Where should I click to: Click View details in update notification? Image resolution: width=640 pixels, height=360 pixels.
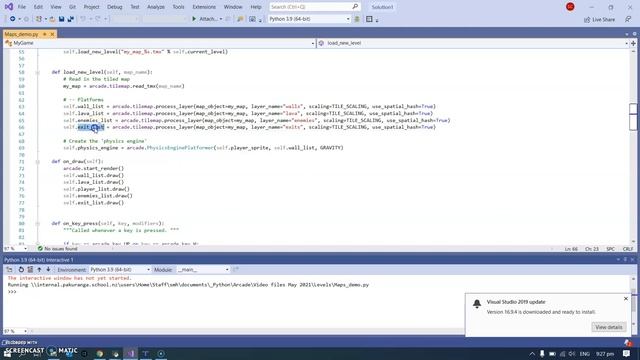coord(609,327)
